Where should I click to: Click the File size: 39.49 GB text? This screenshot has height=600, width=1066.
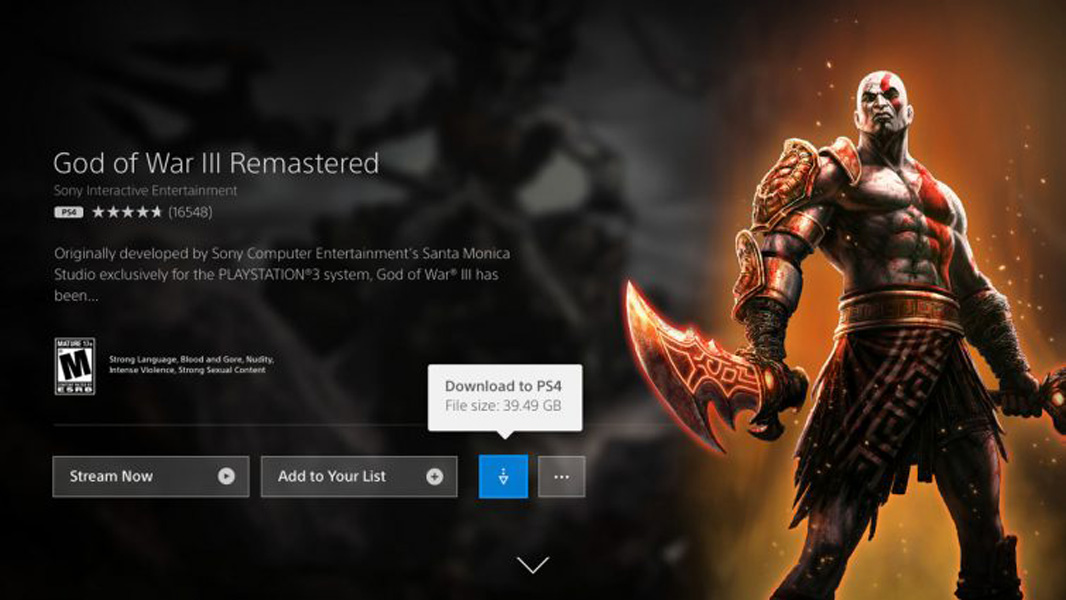point(503,406)
